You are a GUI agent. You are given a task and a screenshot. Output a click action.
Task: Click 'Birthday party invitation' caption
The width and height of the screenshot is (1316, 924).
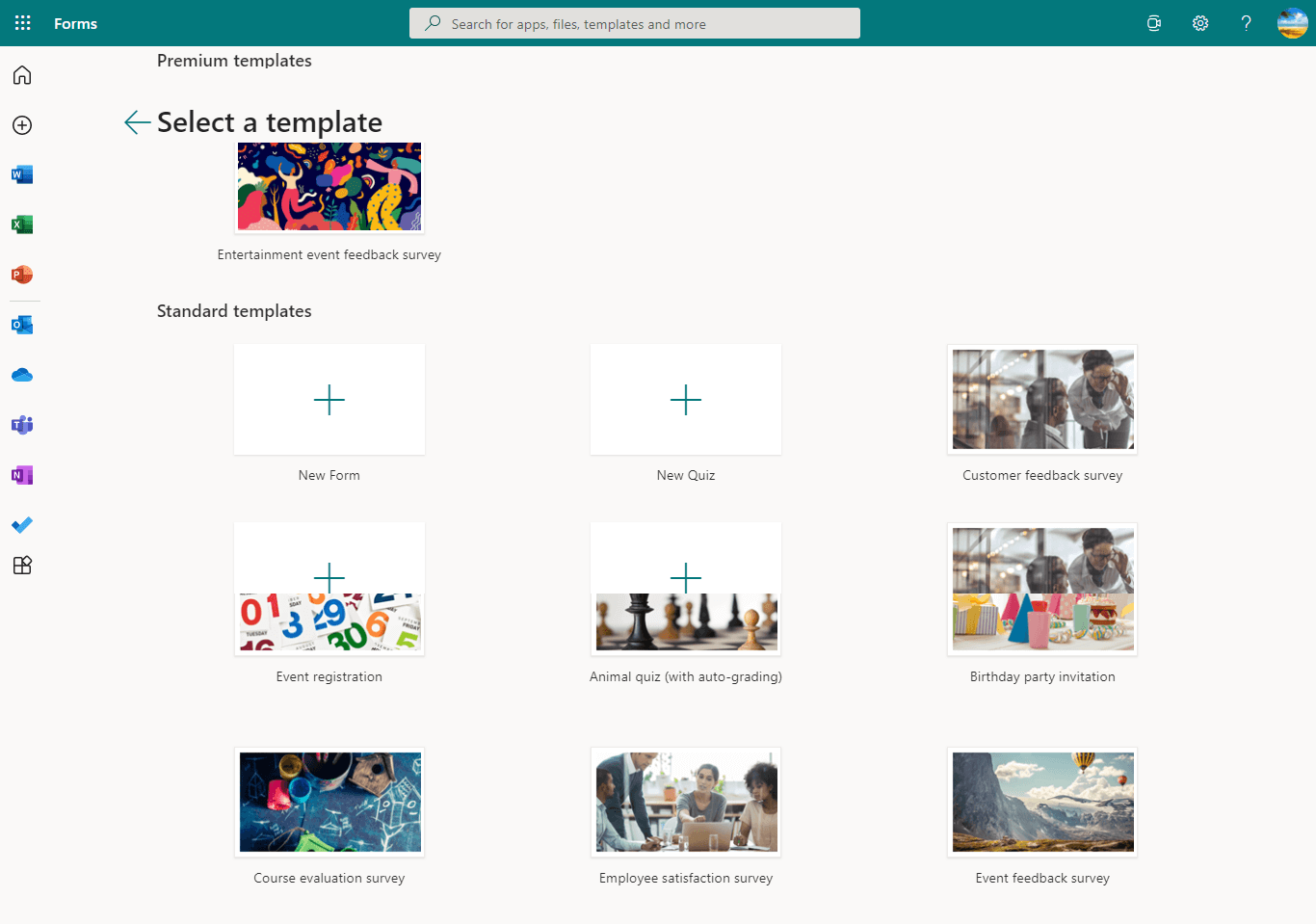(x=1042, y=676)
